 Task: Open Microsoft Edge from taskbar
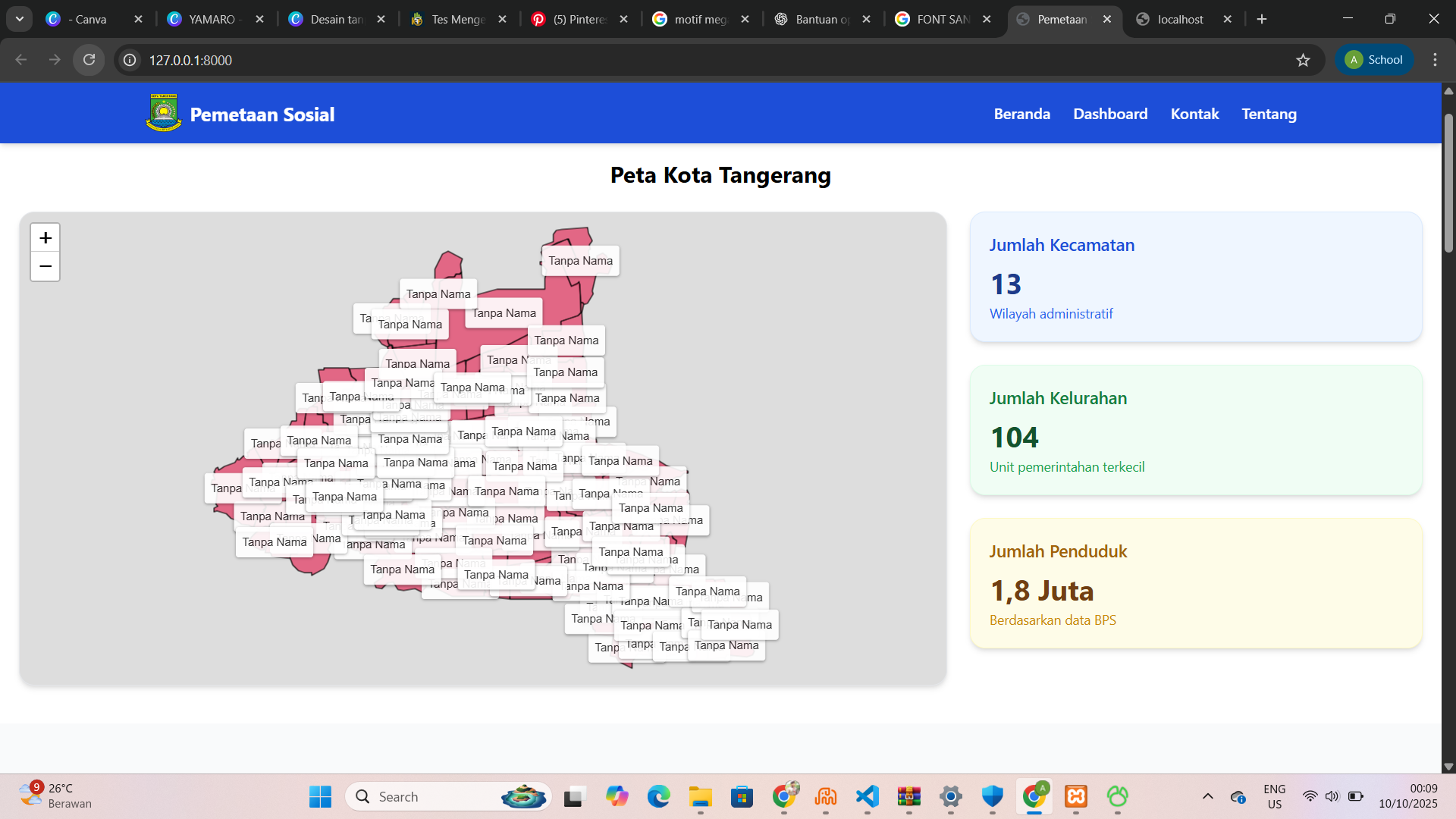658,796
